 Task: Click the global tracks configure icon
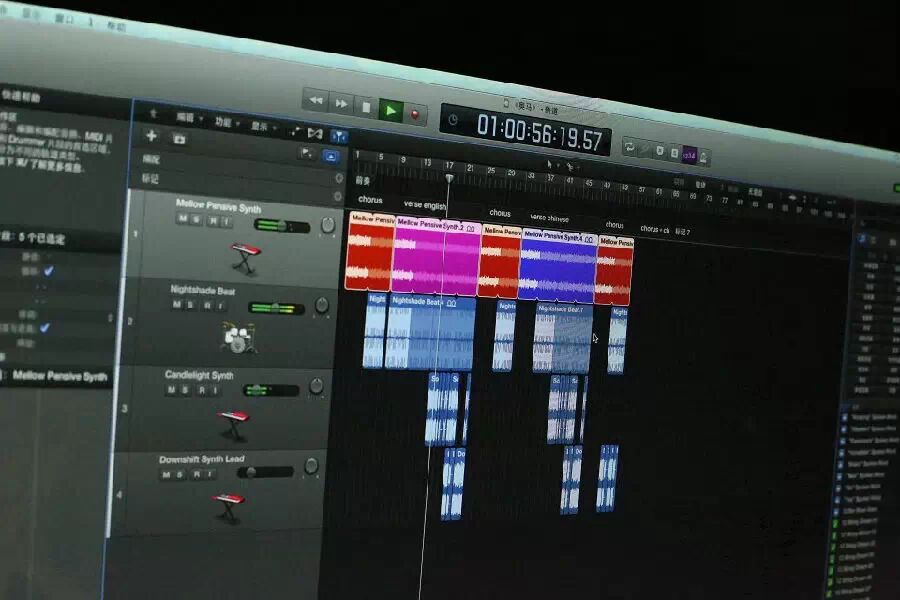click(306, 153)
